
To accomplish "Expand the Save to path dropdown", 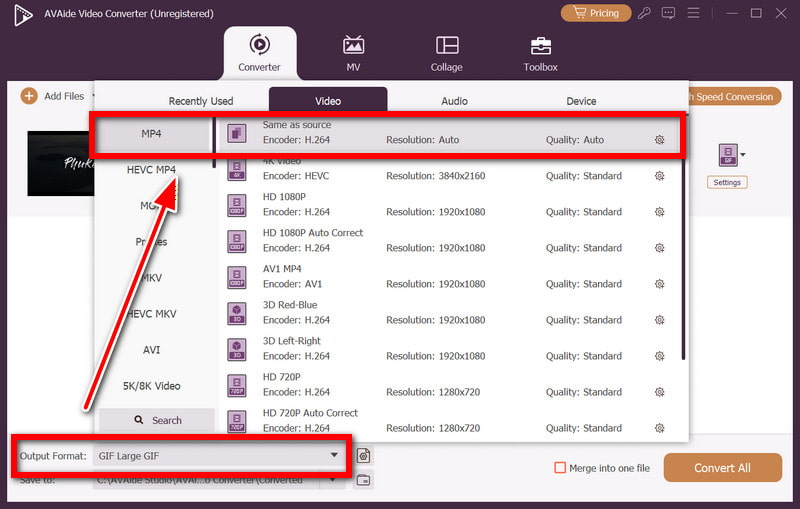I will pos(334,480).
